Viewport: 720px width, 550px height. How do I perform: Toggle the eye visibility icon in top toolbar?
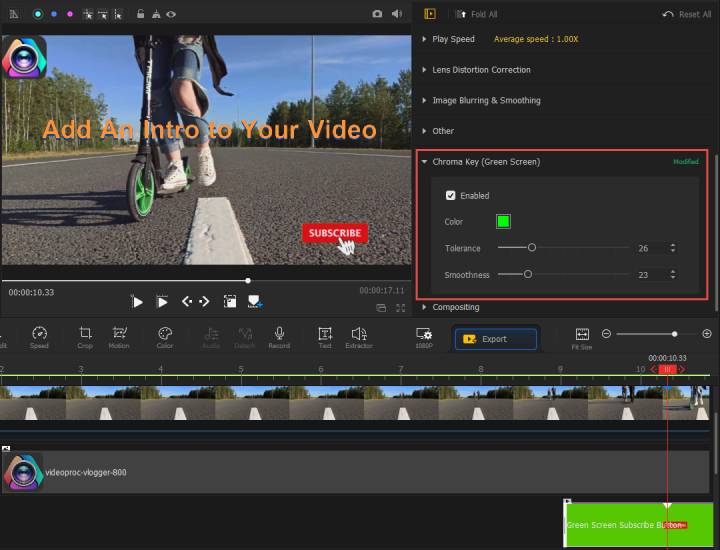tap(171, 14)
